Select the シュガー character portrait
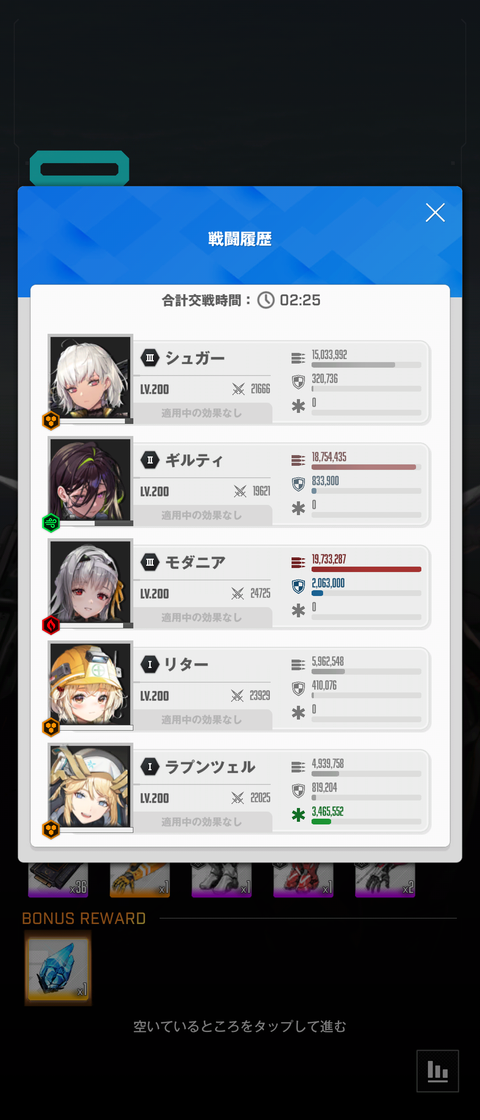This screenshot has height=1120, width=480. [x=91, y=379]
